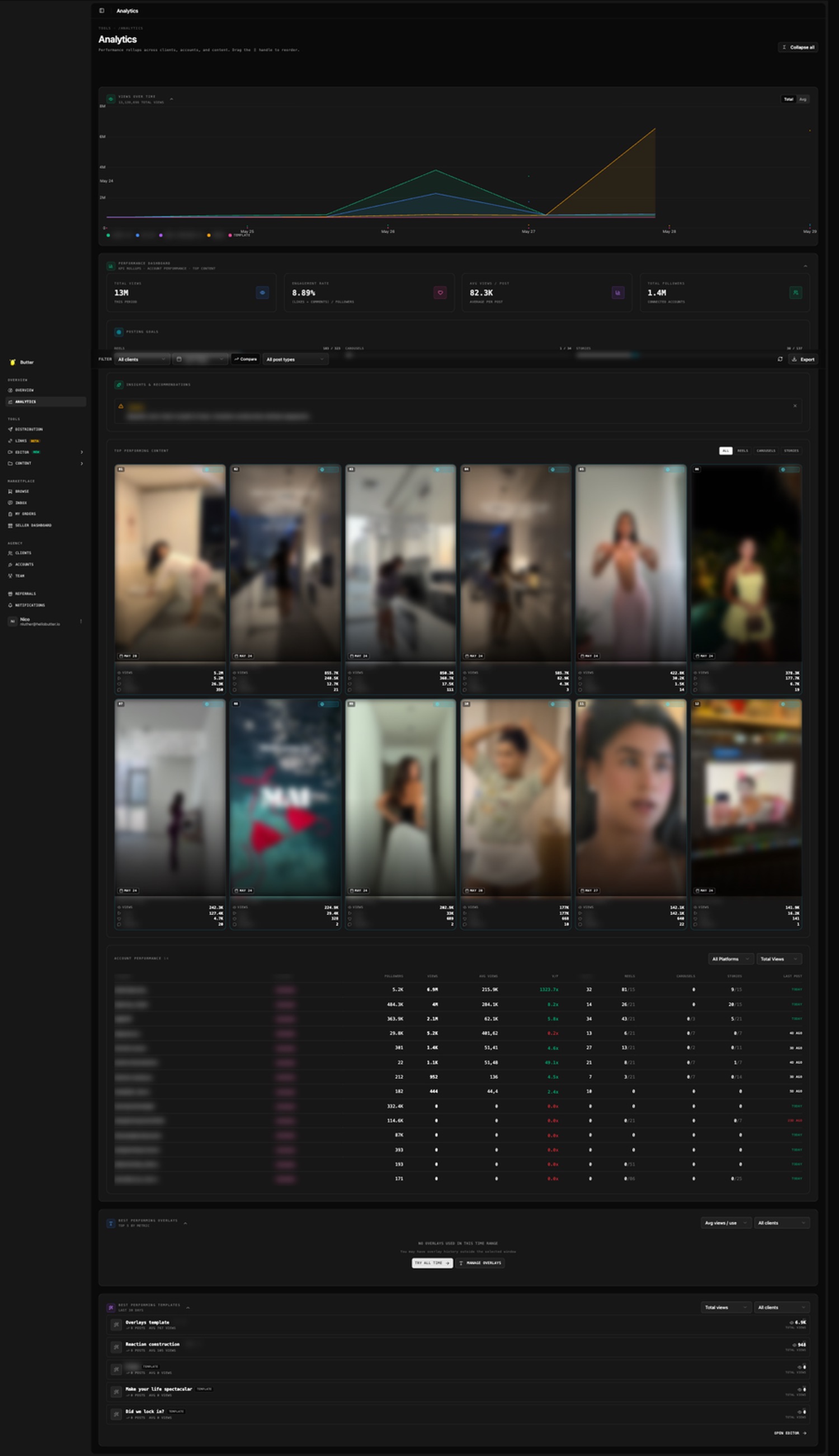Click the account row with 1323.7x ratio

[458, 990]
